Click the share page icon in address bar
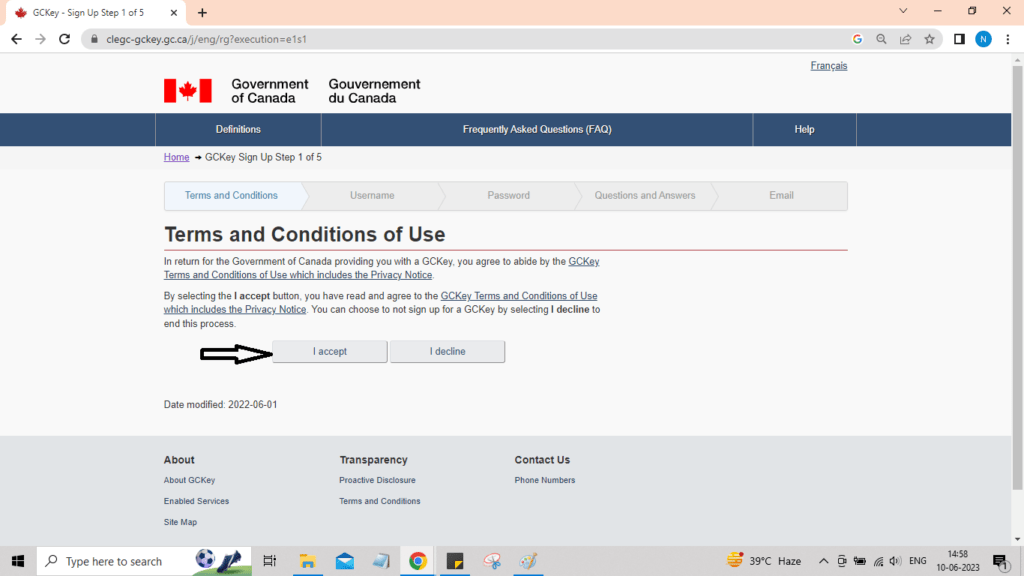Screen dimensions: 1024x576 coord(905,39)
